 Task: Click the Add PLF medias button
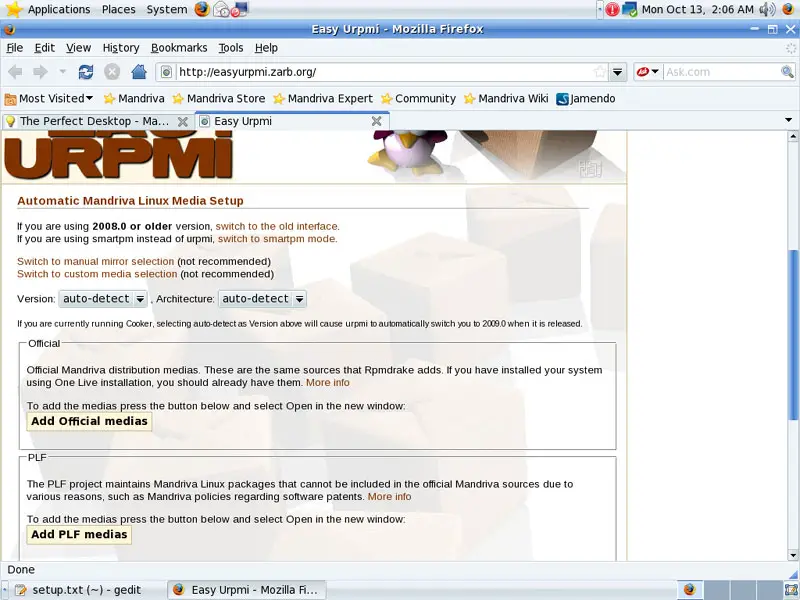pos(79,534)
